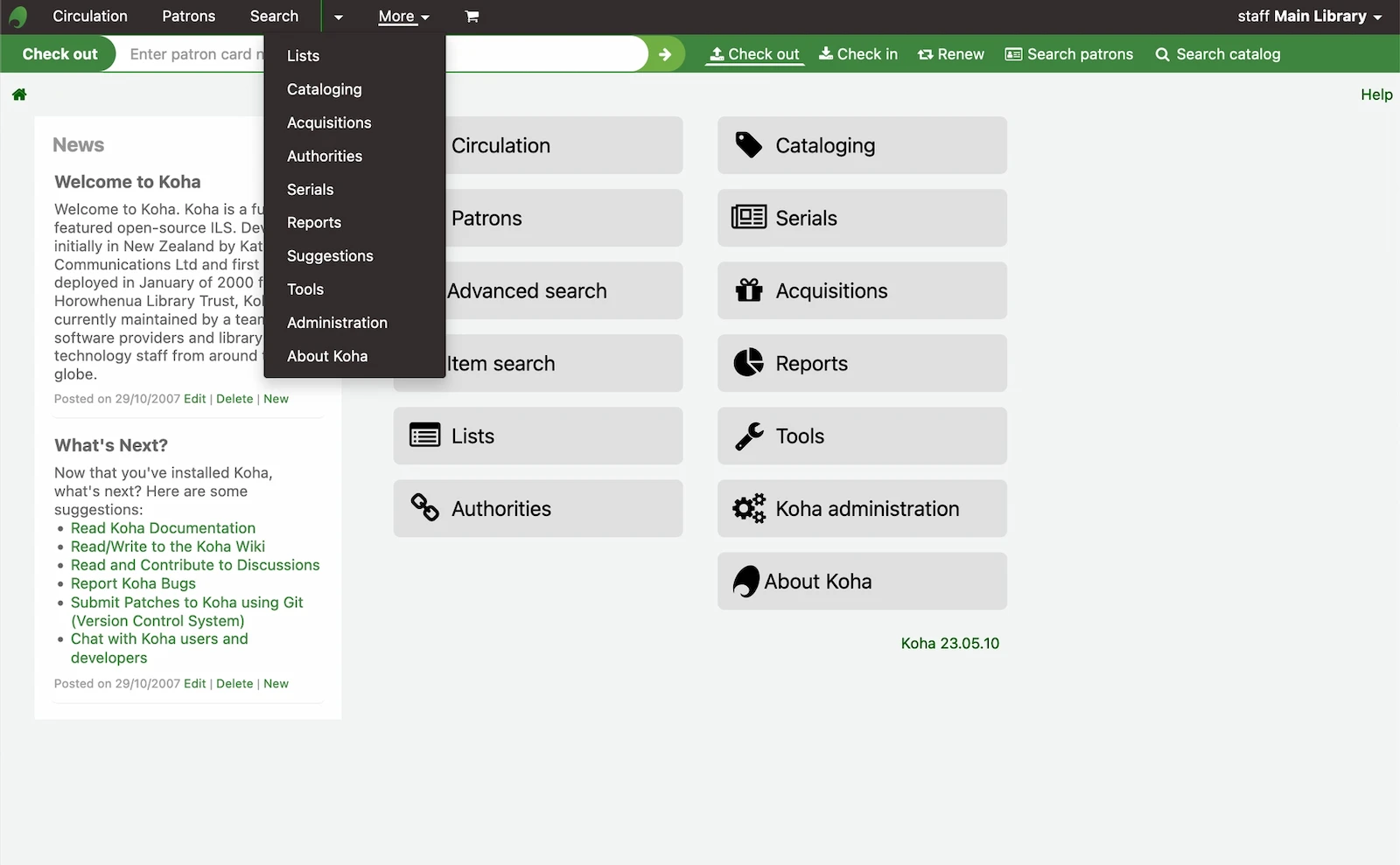
Task: Open Reports from the More menu
Action: (354, 222)
